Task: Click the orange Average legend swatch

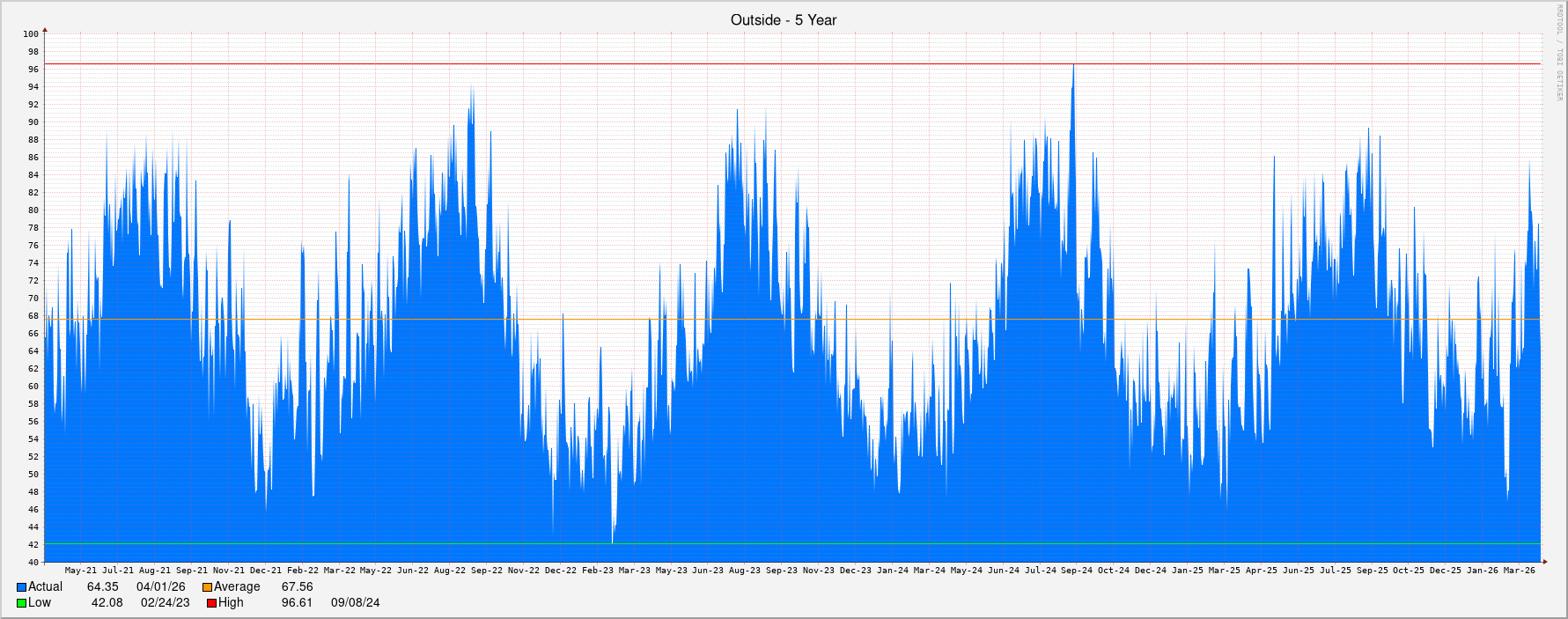Action: [207, 587]
